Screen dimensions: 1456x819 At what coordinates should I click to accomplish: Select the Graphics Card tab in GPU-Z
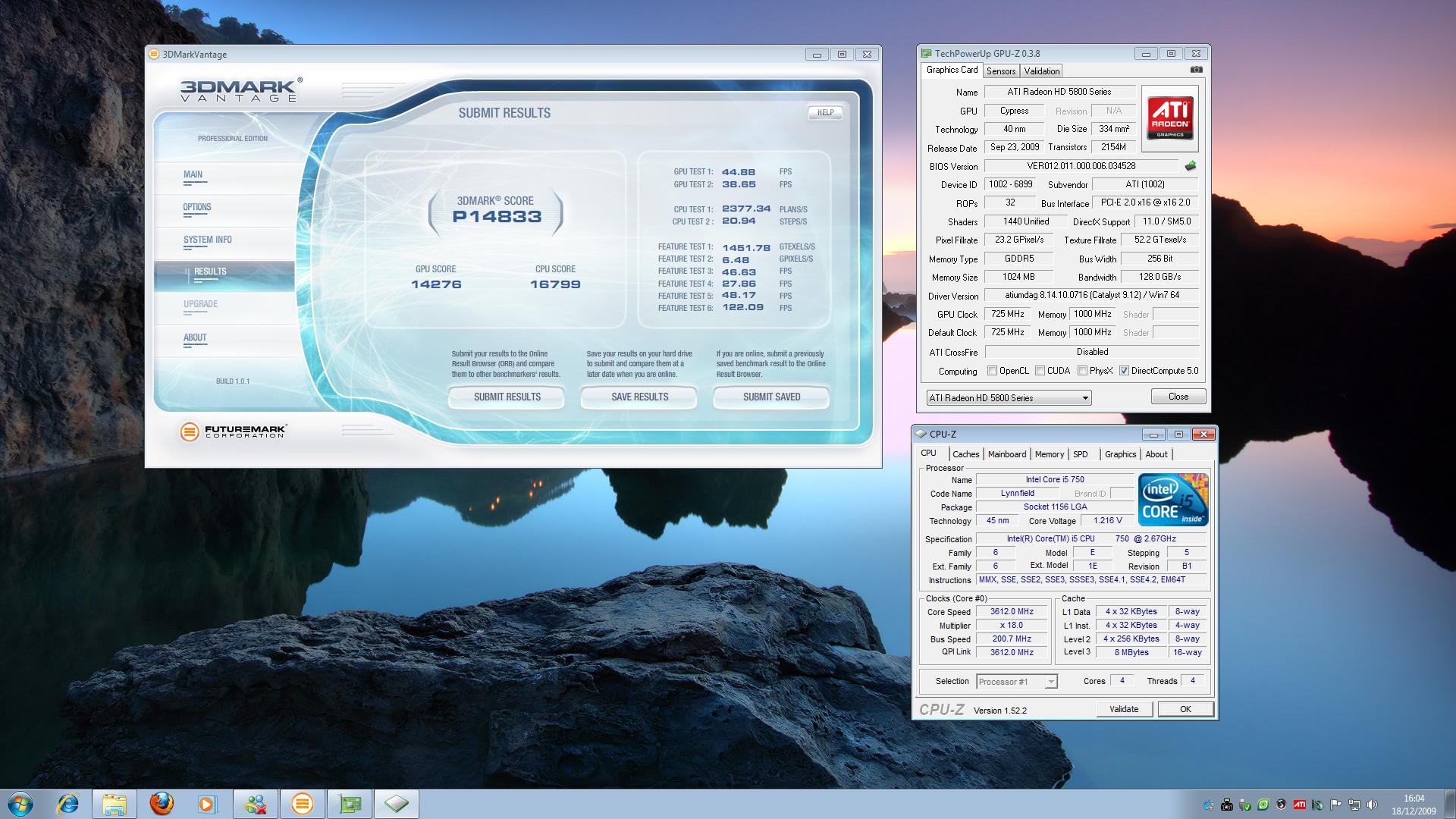(952, 70)
